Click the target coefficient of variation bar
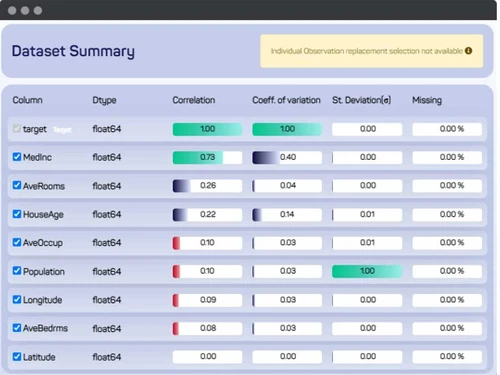The width and height of the screenshot is (500, 375). click(287, 129)
